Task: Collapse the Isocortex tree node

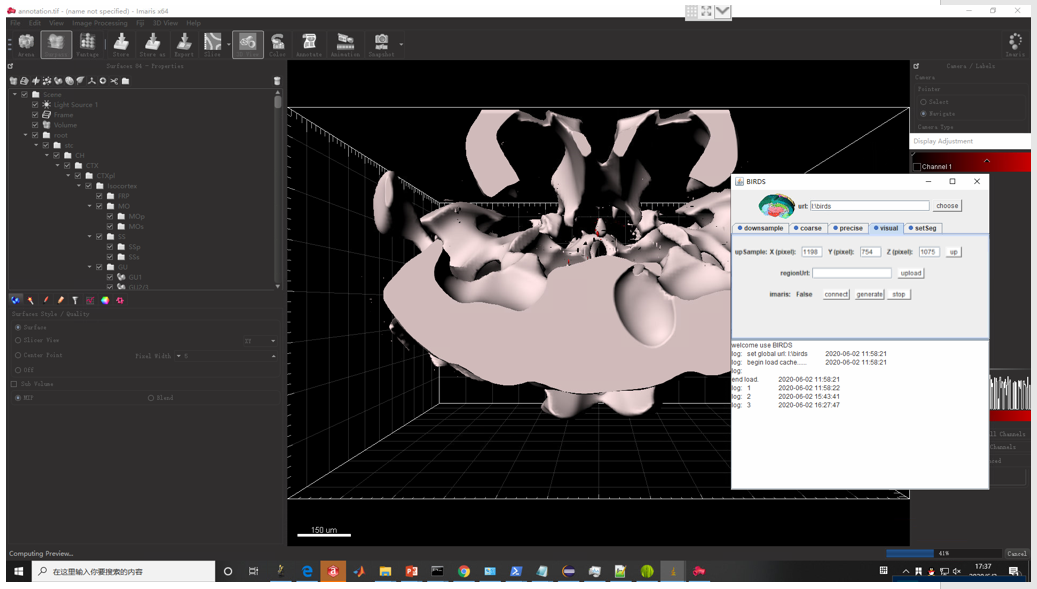Action: pyautogui.click(x=79, y=186)
